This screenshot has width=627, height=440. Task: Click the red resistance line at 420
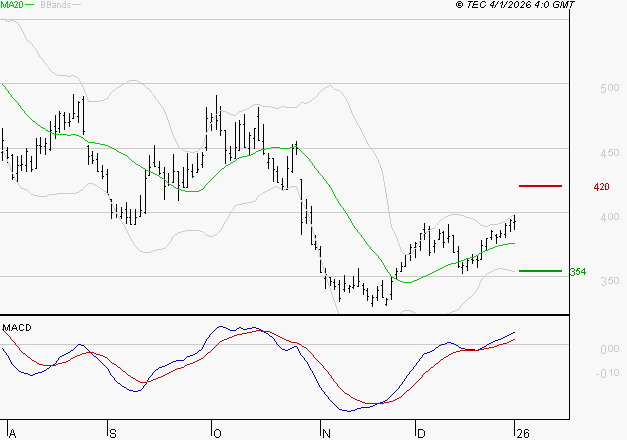click(540, 186)
